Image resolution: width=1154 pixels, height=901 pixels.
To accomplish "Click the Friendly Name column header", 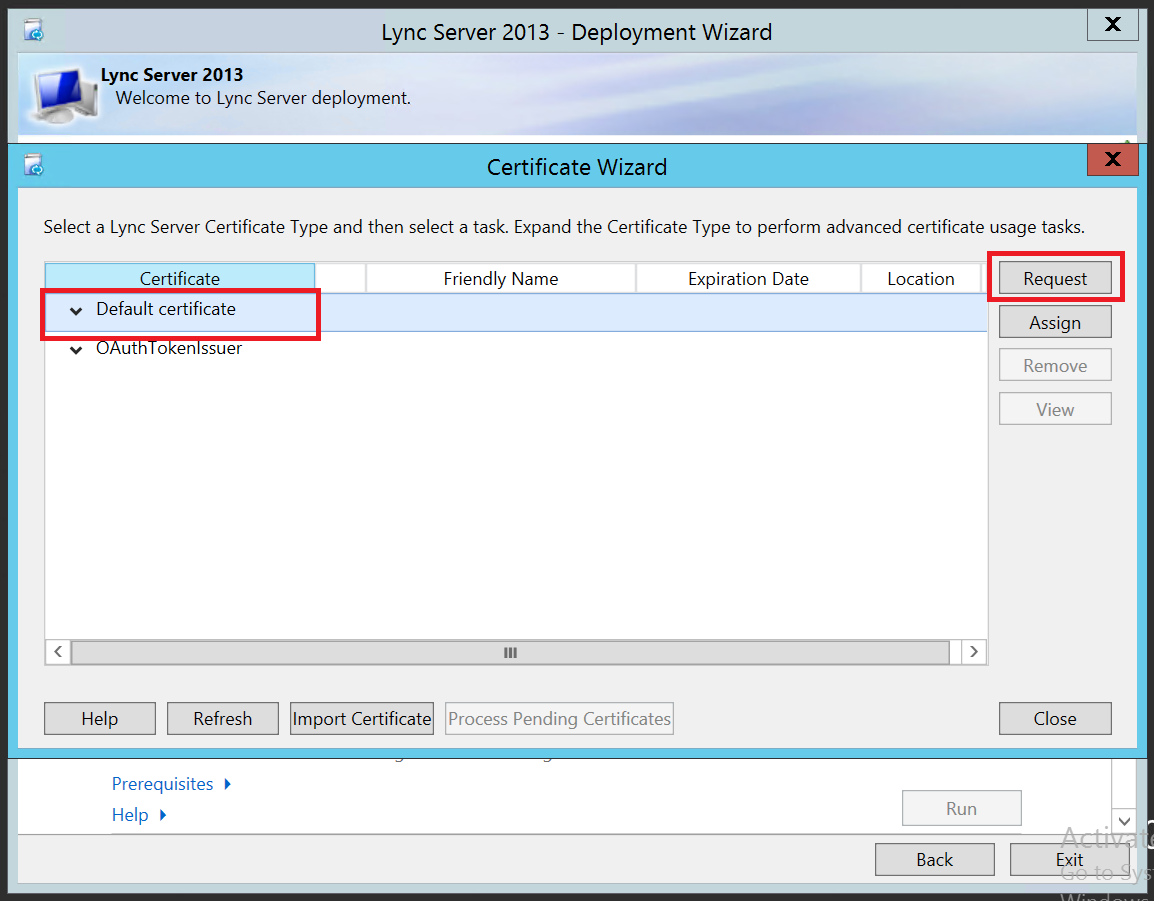I will click(500, 278).
